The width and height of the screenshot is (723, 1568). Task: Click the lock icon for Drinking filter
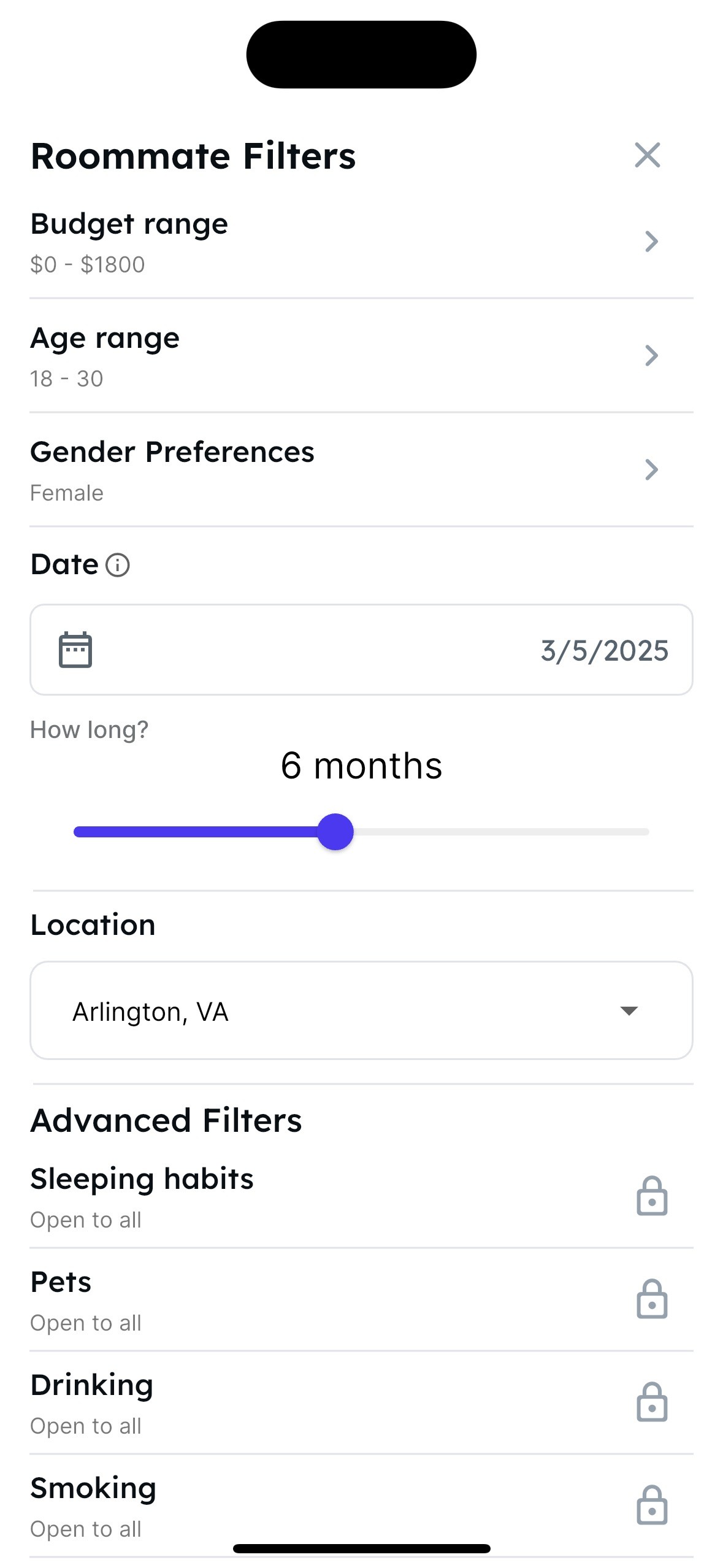(x=652, y=1404)
